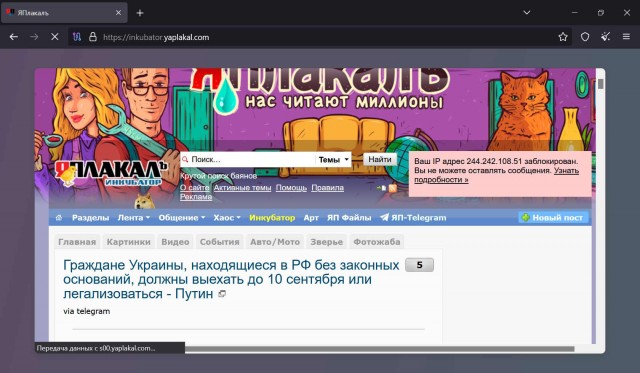The width and height of the screenshot is (640, 373).
Task: Open the shield protection icon in toolbar
Action: point(585,37)
